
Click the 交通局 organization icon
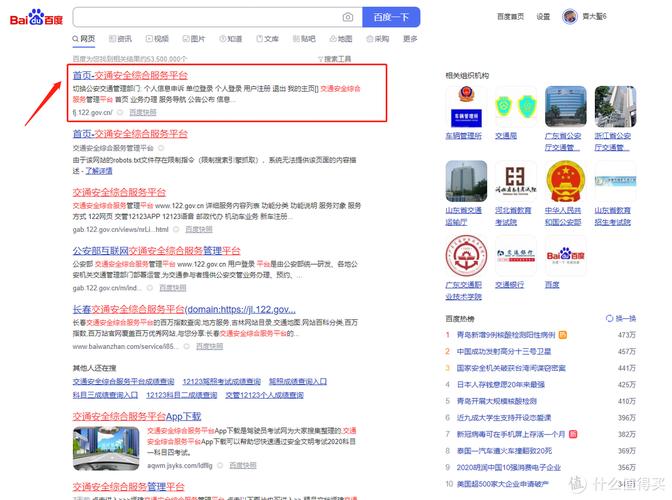coord(516,107)
